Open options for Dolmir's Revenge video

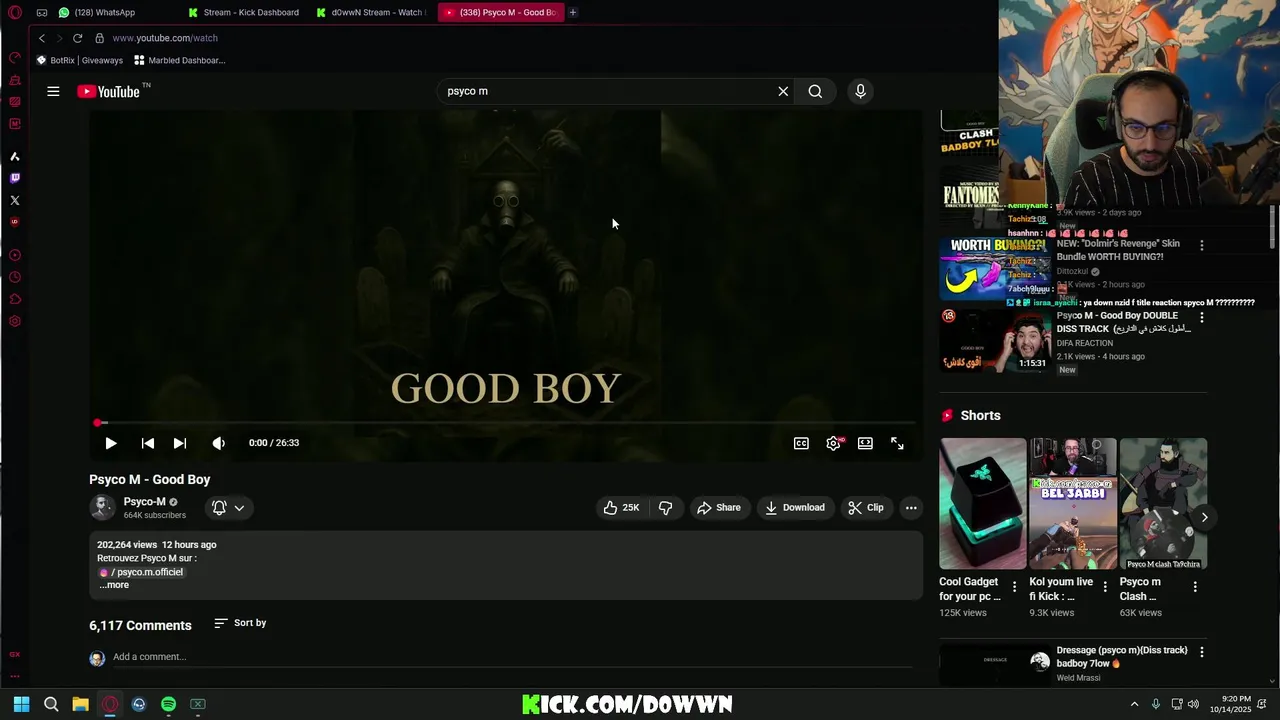[1201, 245]
